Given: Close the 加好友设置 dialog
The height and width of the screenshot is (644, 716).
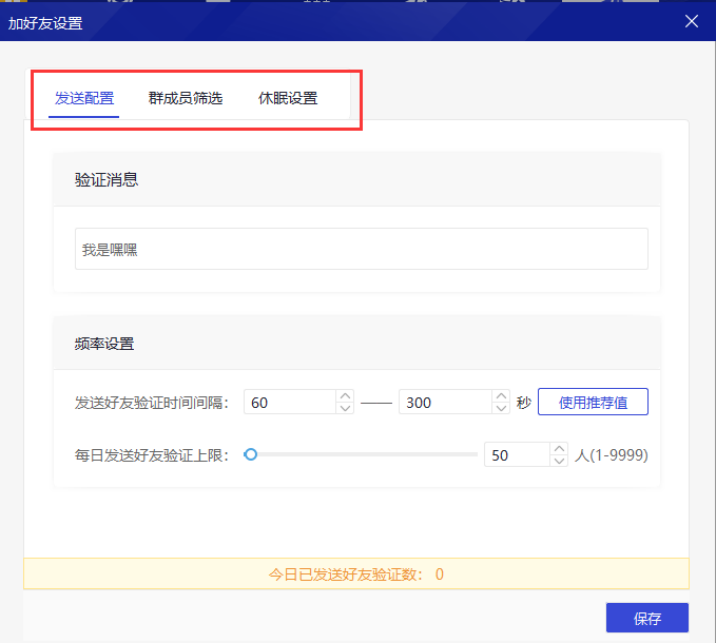Looking at the screenshot, I should (691, 21).
